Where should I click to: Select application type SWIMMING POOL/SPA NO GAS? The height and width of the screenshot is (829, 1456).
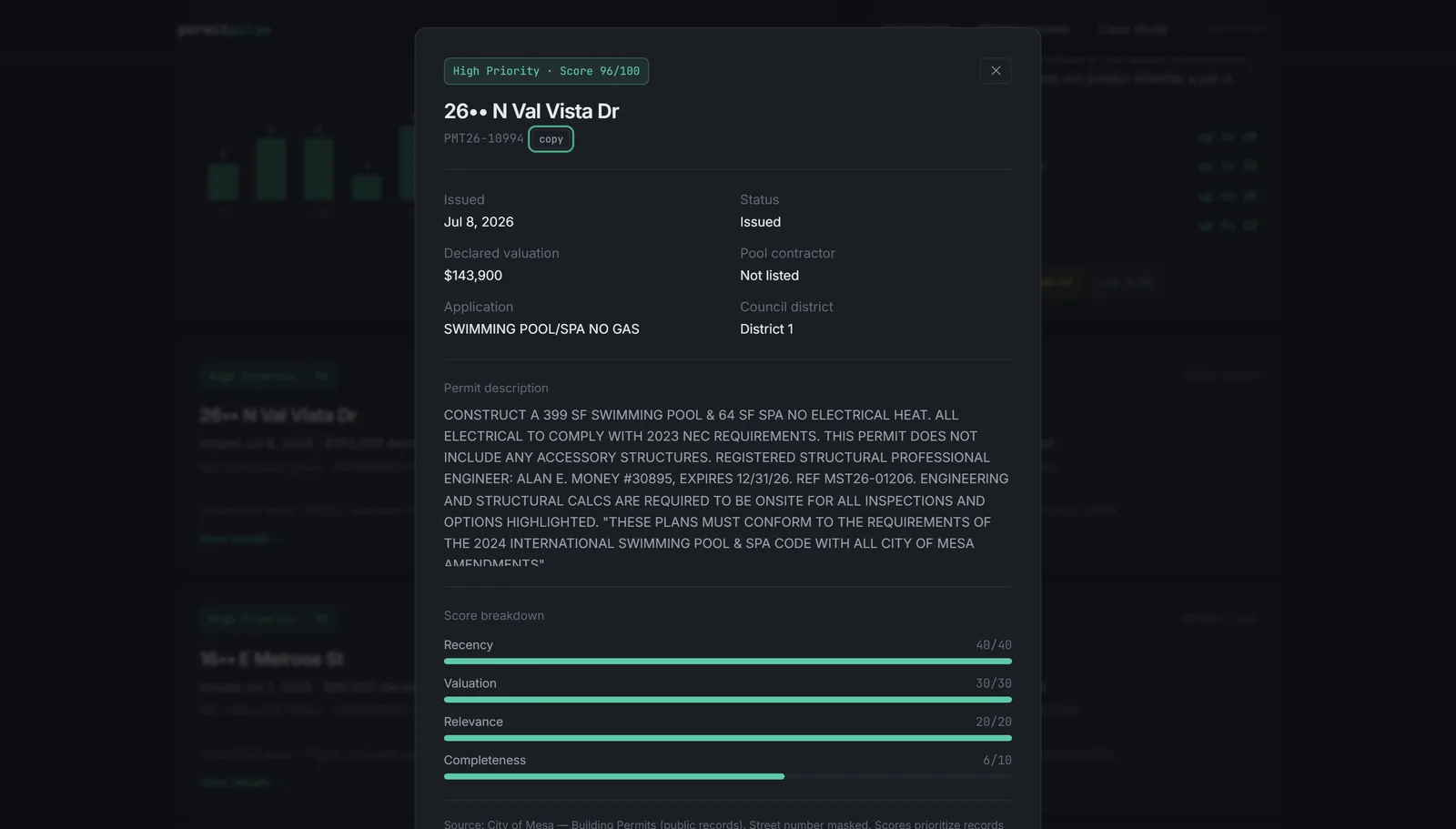541,329
